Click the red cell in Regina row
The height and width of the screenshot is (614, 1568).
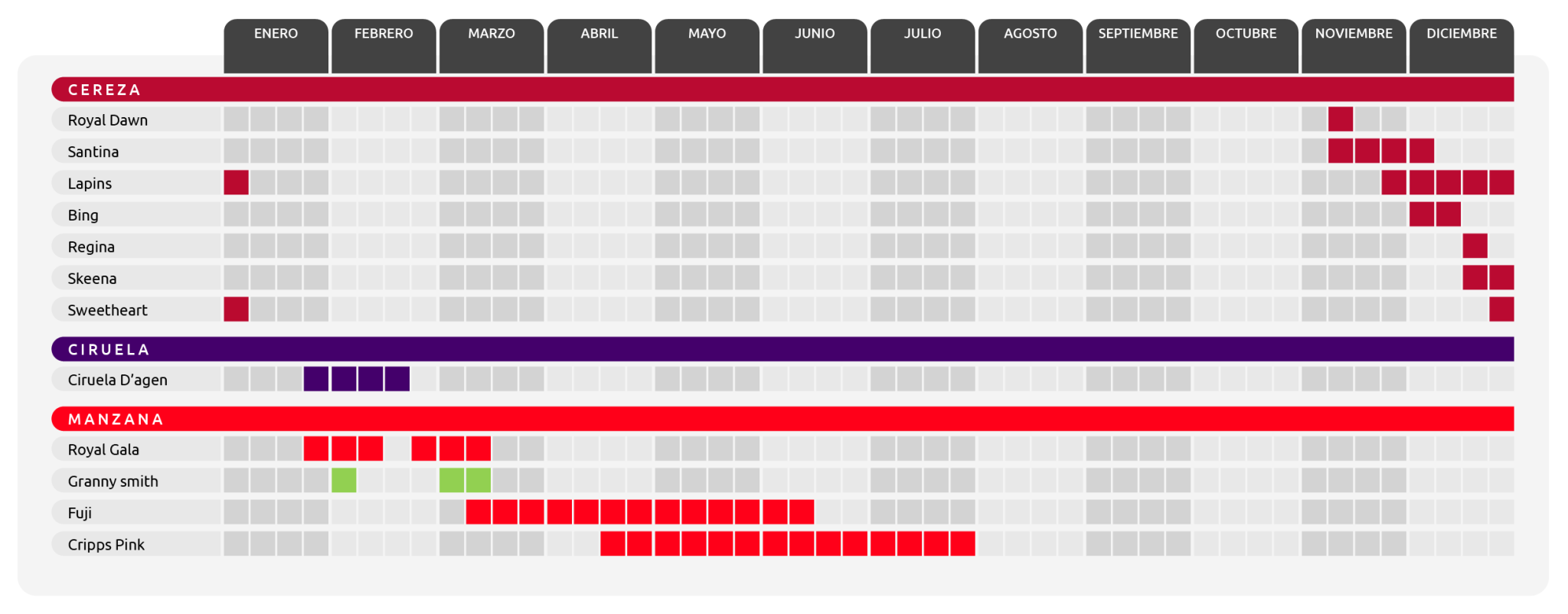pos(1475,247)
